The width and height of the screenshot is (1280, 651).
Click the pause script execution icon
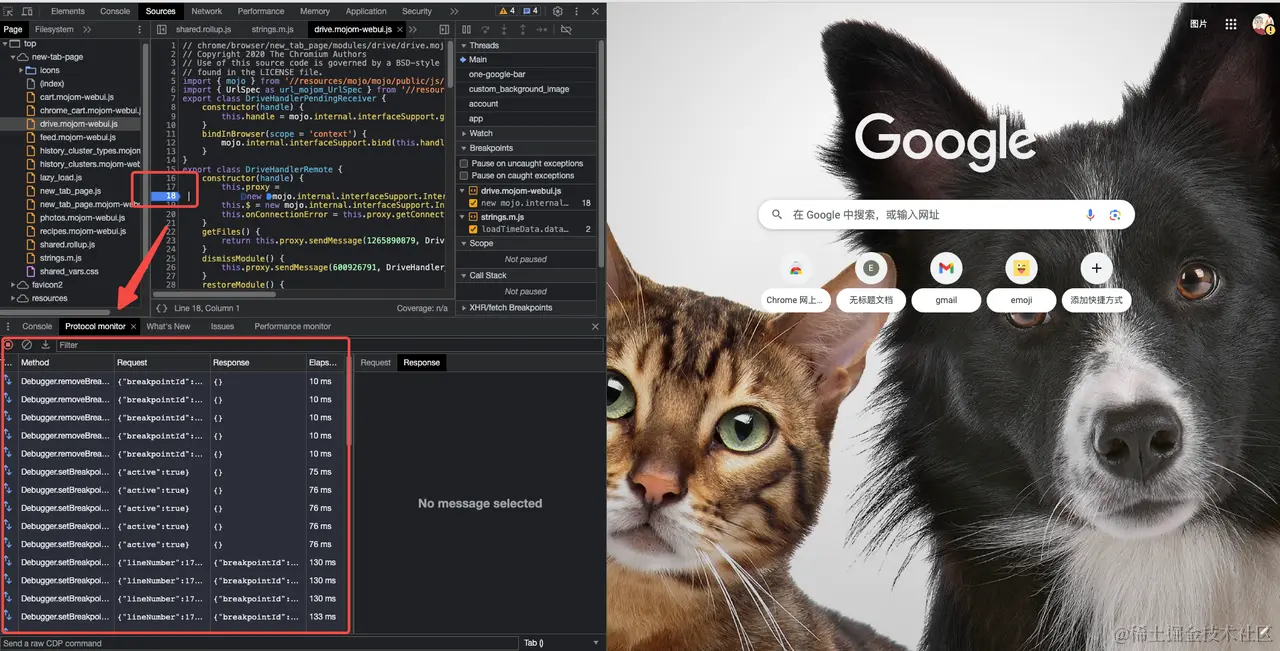(x=468, y=30)
